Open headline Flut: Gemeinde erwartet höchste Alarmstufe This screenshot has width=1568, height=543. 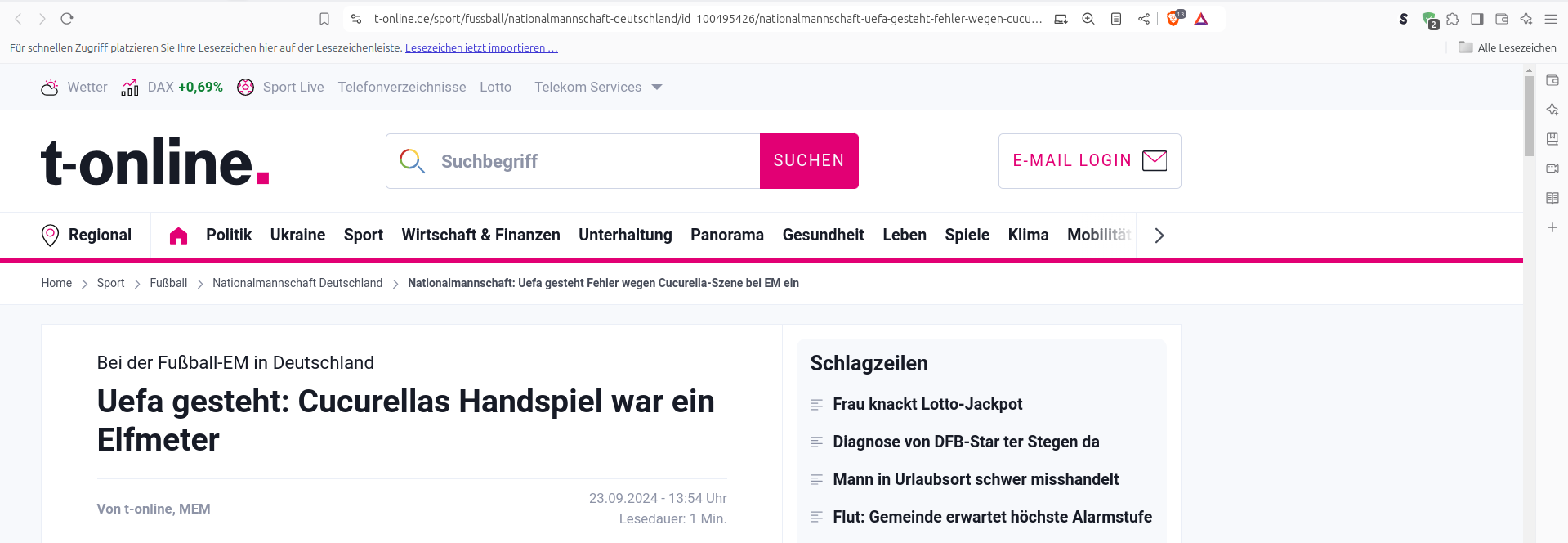(x=992, y=517)
